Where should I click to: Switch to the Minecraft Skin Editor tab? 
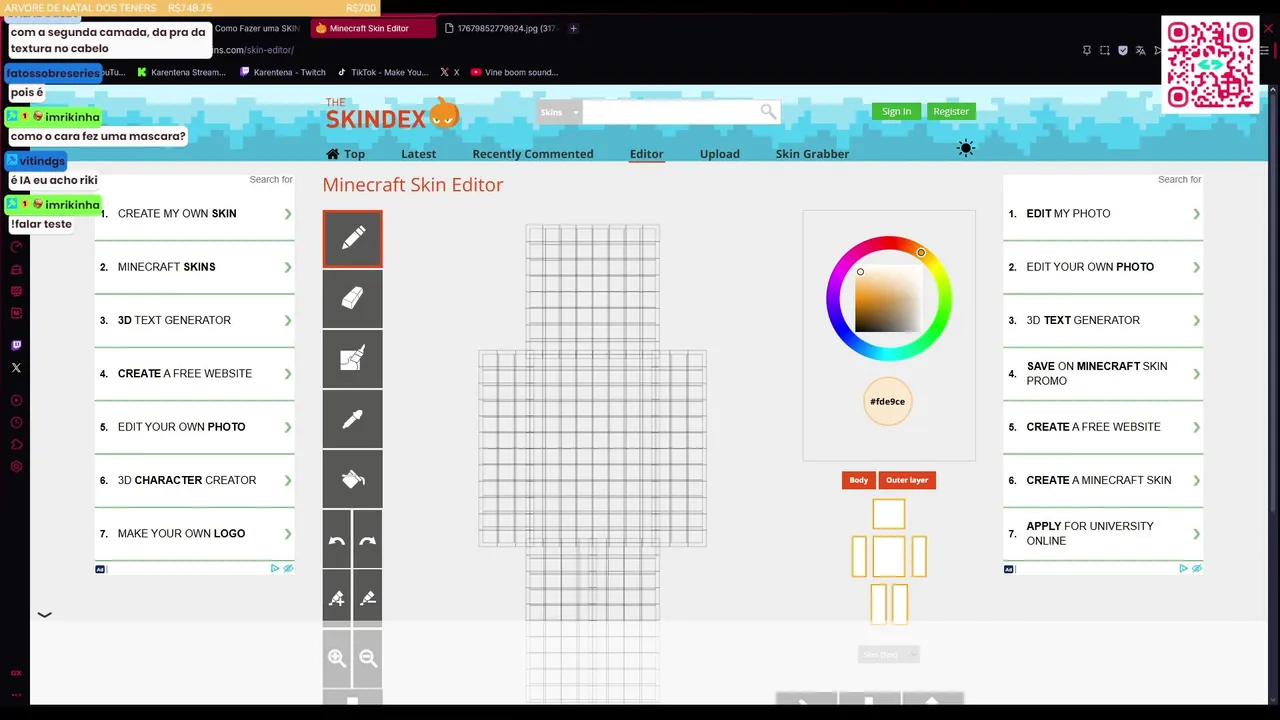(x=372, y=28)
